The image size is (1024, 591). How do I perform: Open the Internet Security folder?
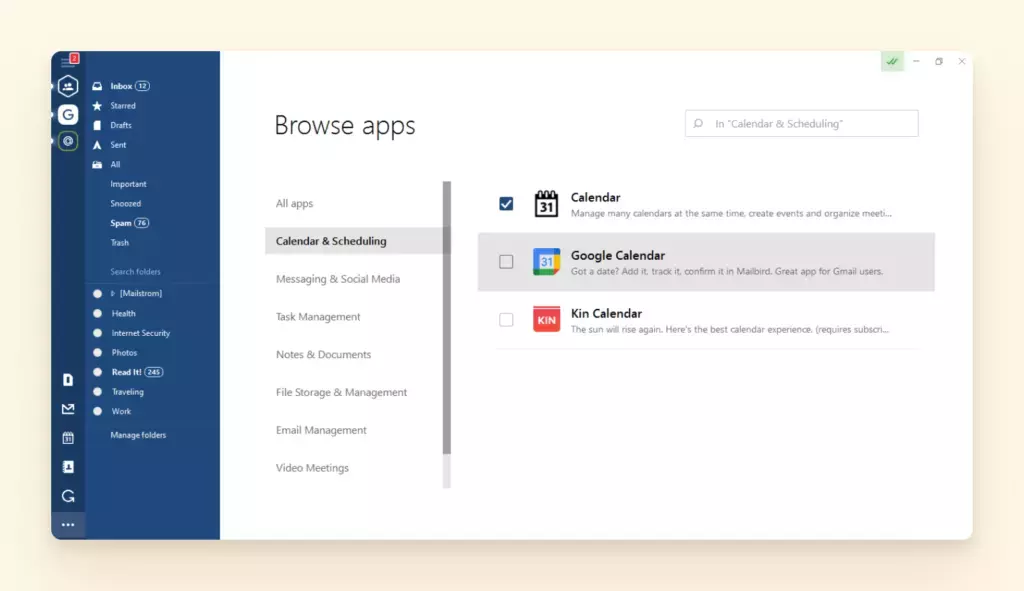pyautogui.click(x=140, y=333)
